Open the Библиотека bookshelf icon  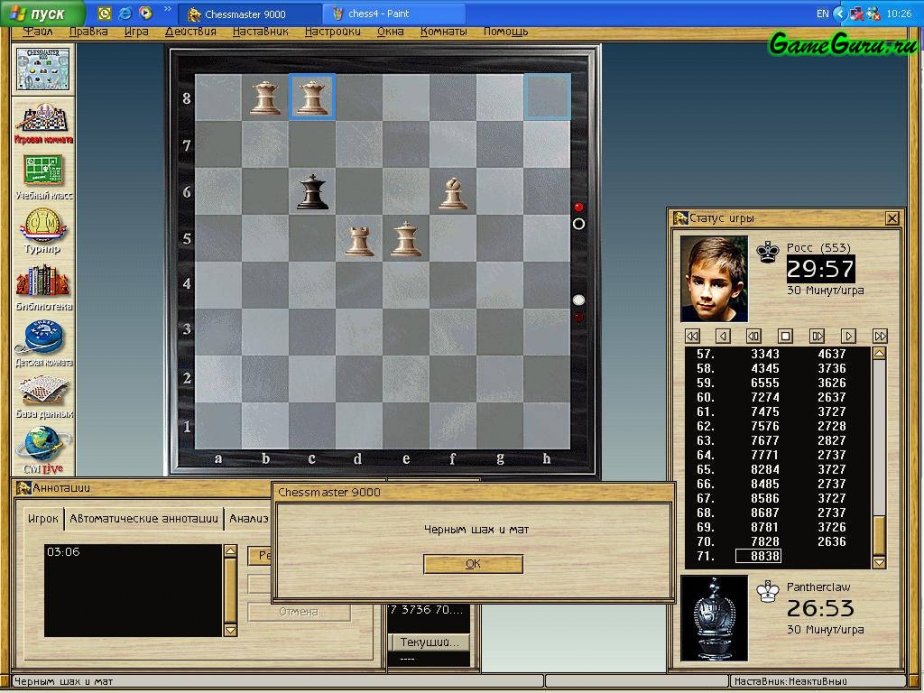[x=43, y=288]
